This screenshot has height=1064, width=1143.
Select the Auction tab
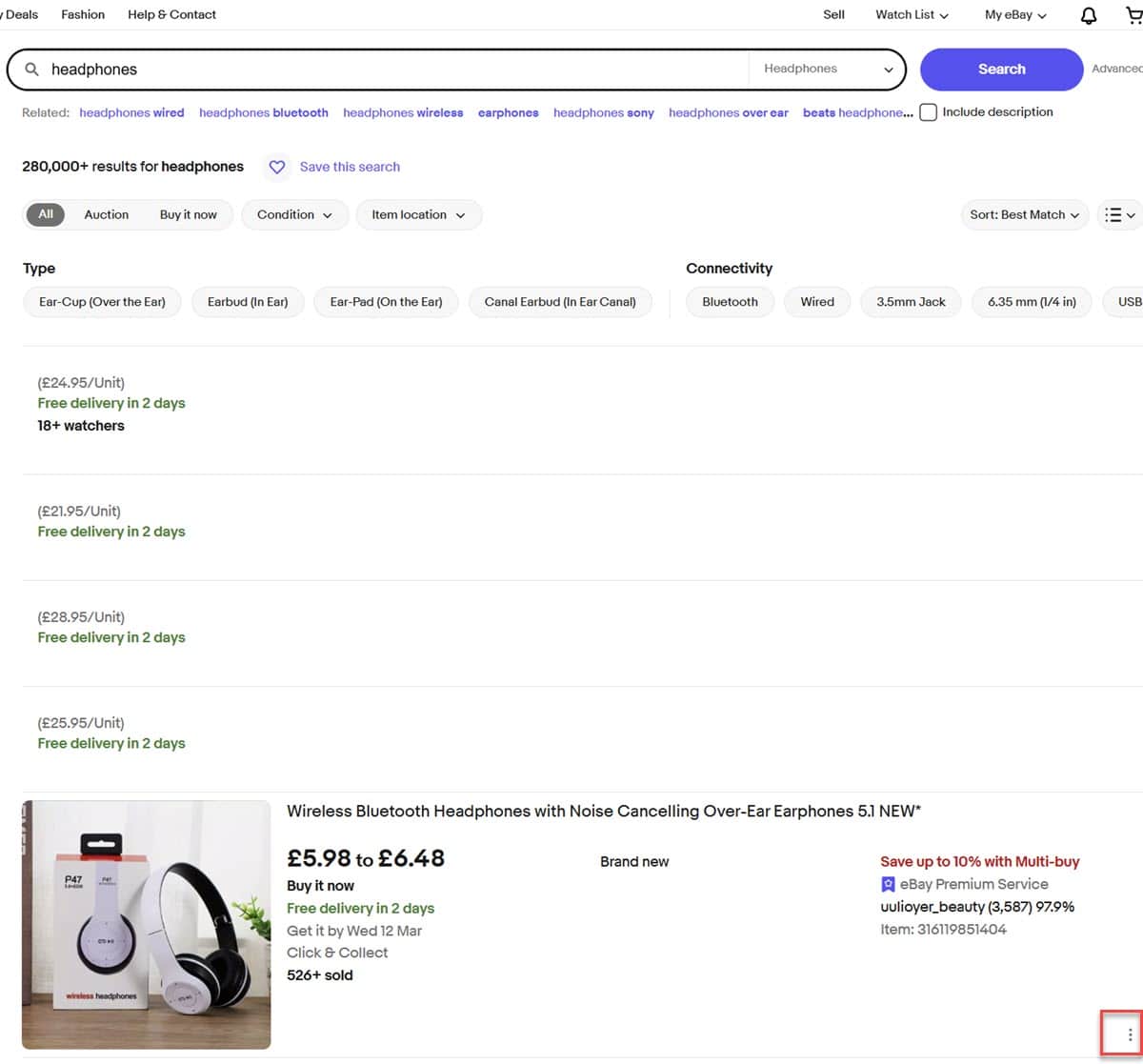pyautogui.click(x=107, y=214)
